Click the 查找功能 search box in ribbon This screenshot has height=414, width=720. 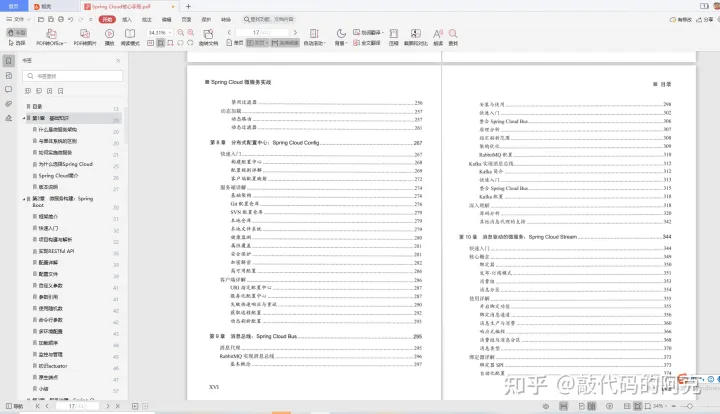[x=269, y=19]
